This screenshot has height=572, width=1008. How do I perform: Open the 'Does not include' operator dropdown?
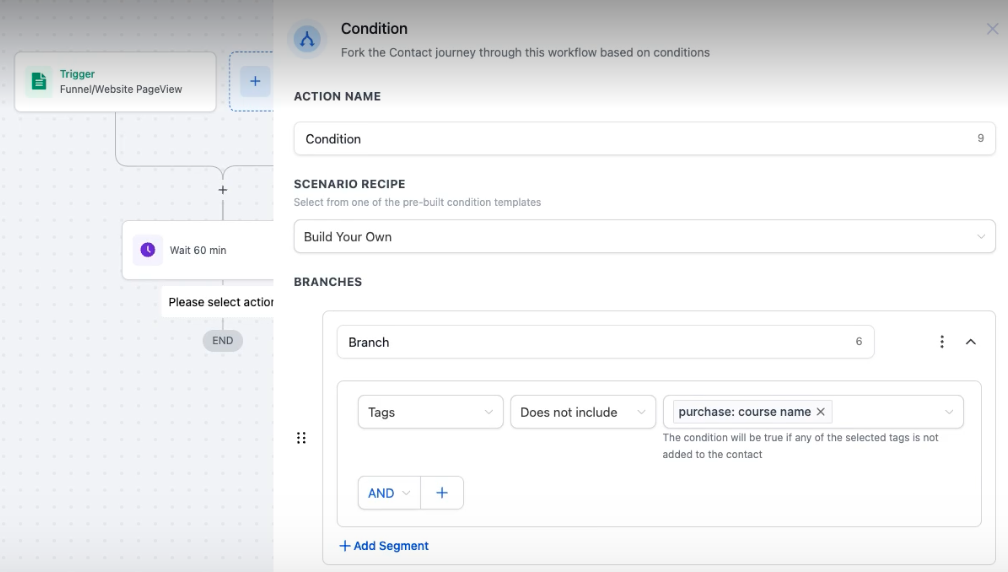582,412
